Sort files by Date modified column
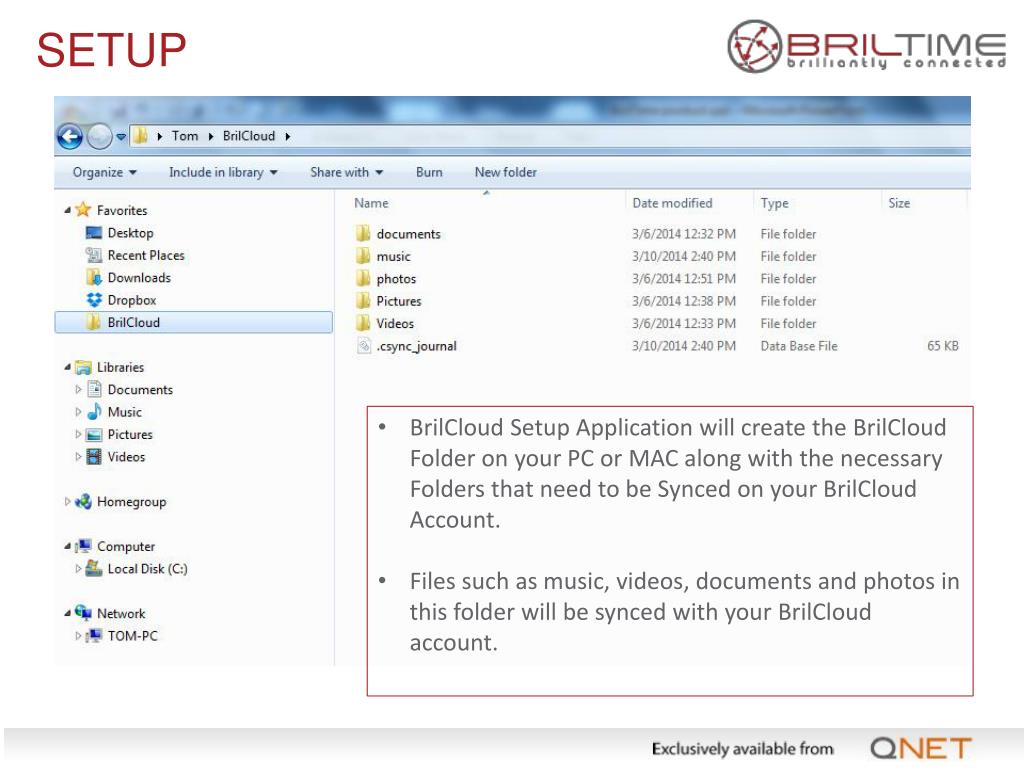Image resolution: width=1024 pixels, height=768 pixels. pyautogui.click(x=672, y=203)
